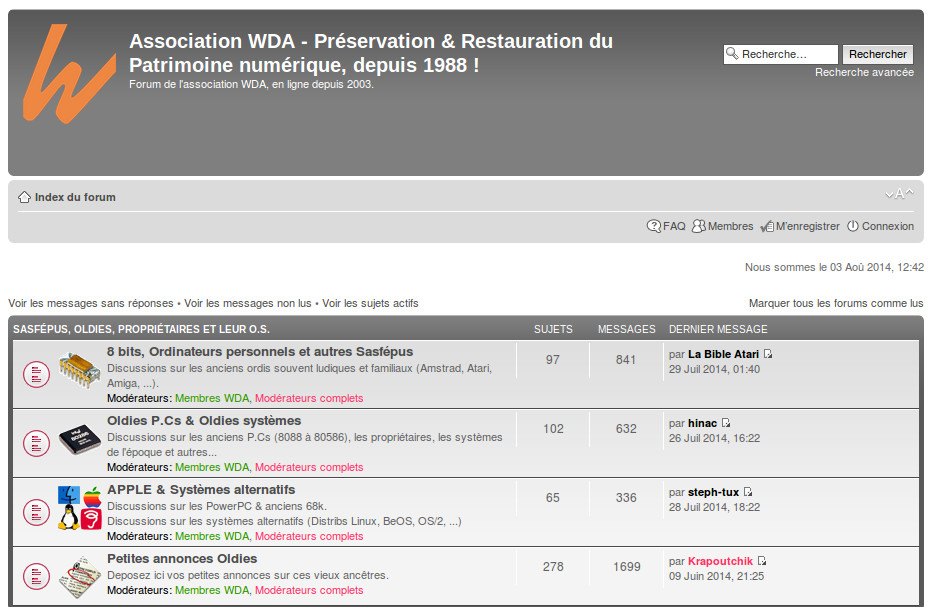Mark all forums as read

point(835,303)
